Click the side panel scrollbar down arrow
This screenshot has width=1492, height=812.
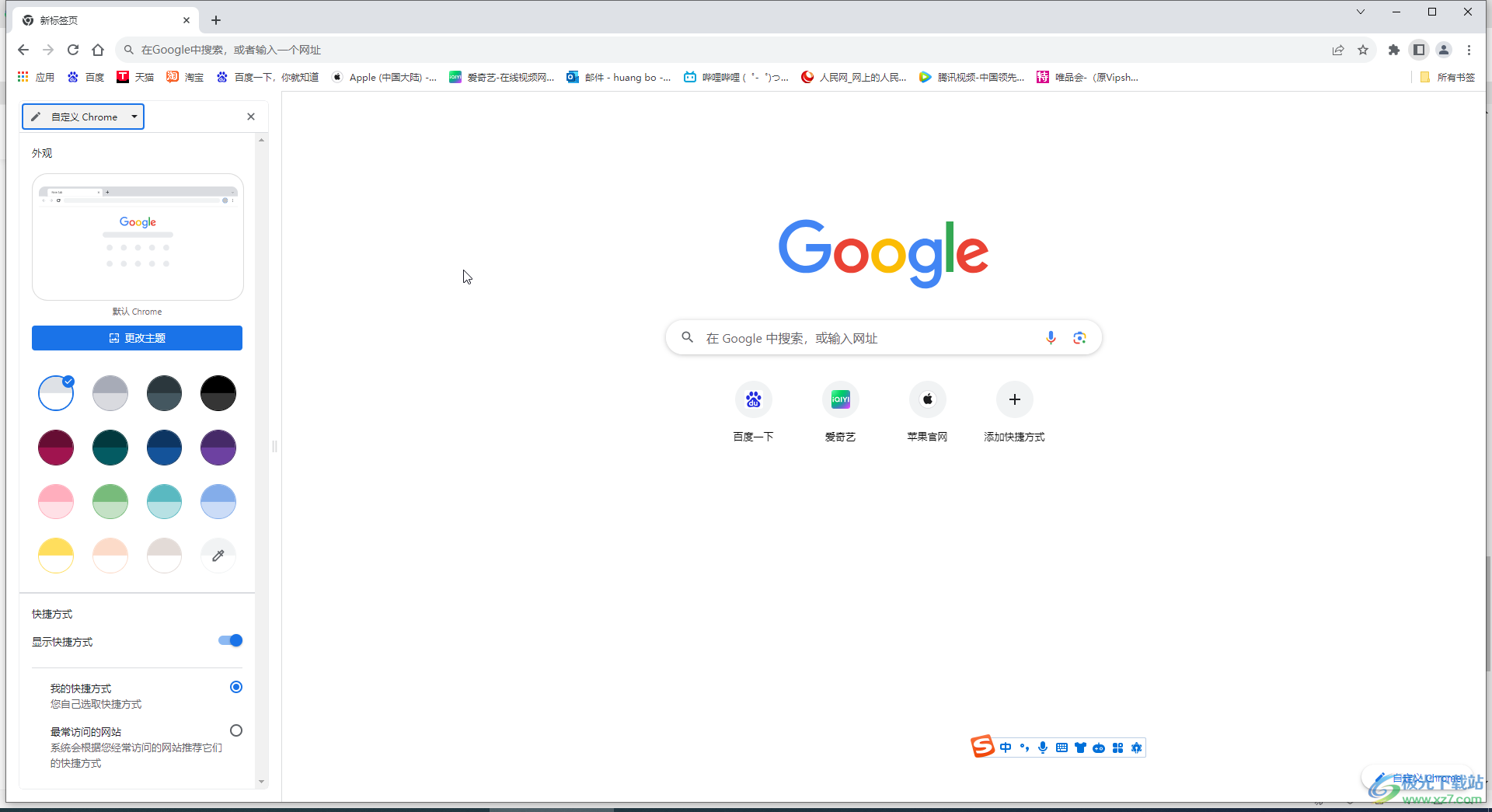point(261,782)
